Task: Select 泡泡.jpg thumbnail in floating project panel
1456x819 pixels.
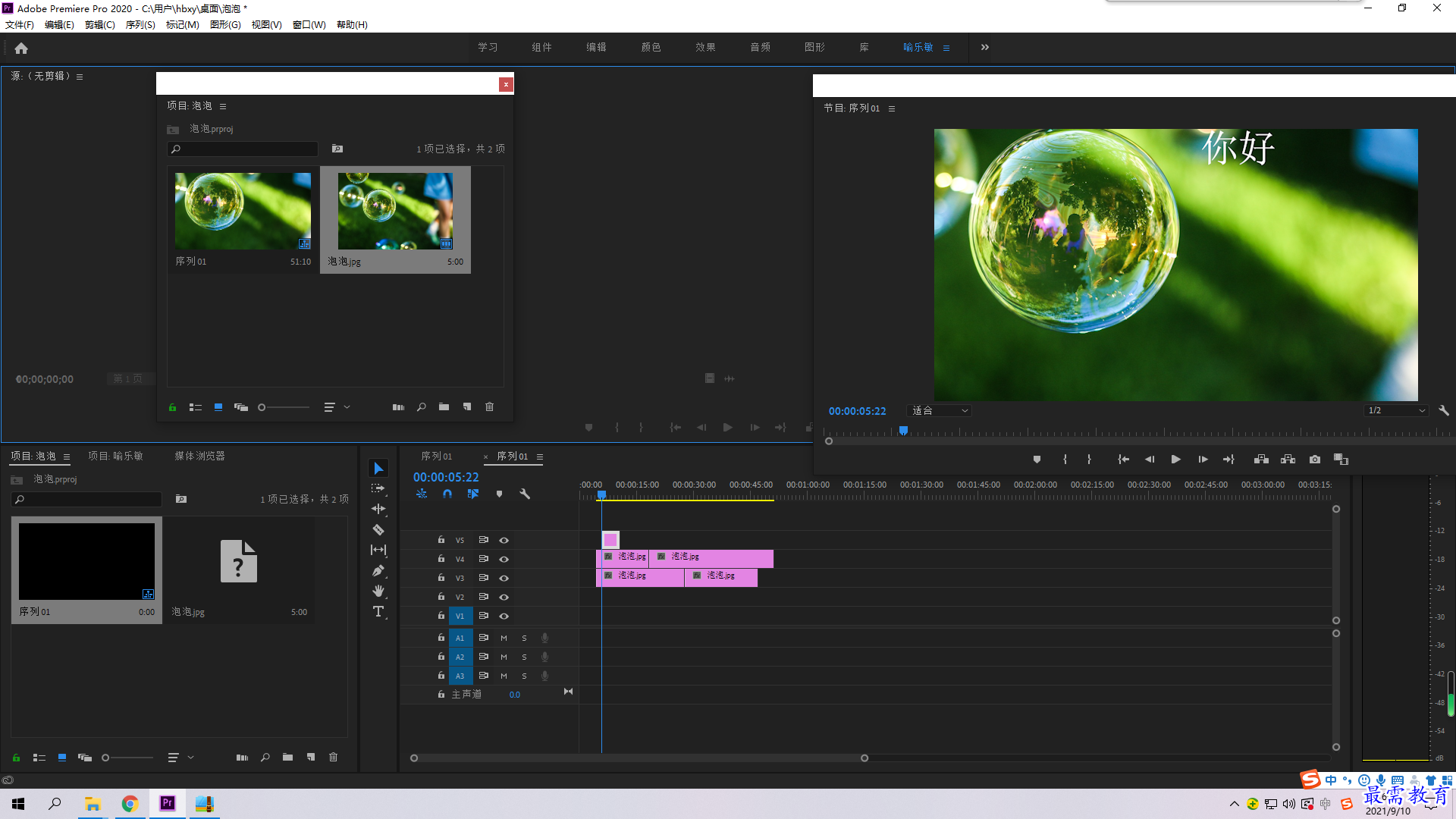Action: 395,211
